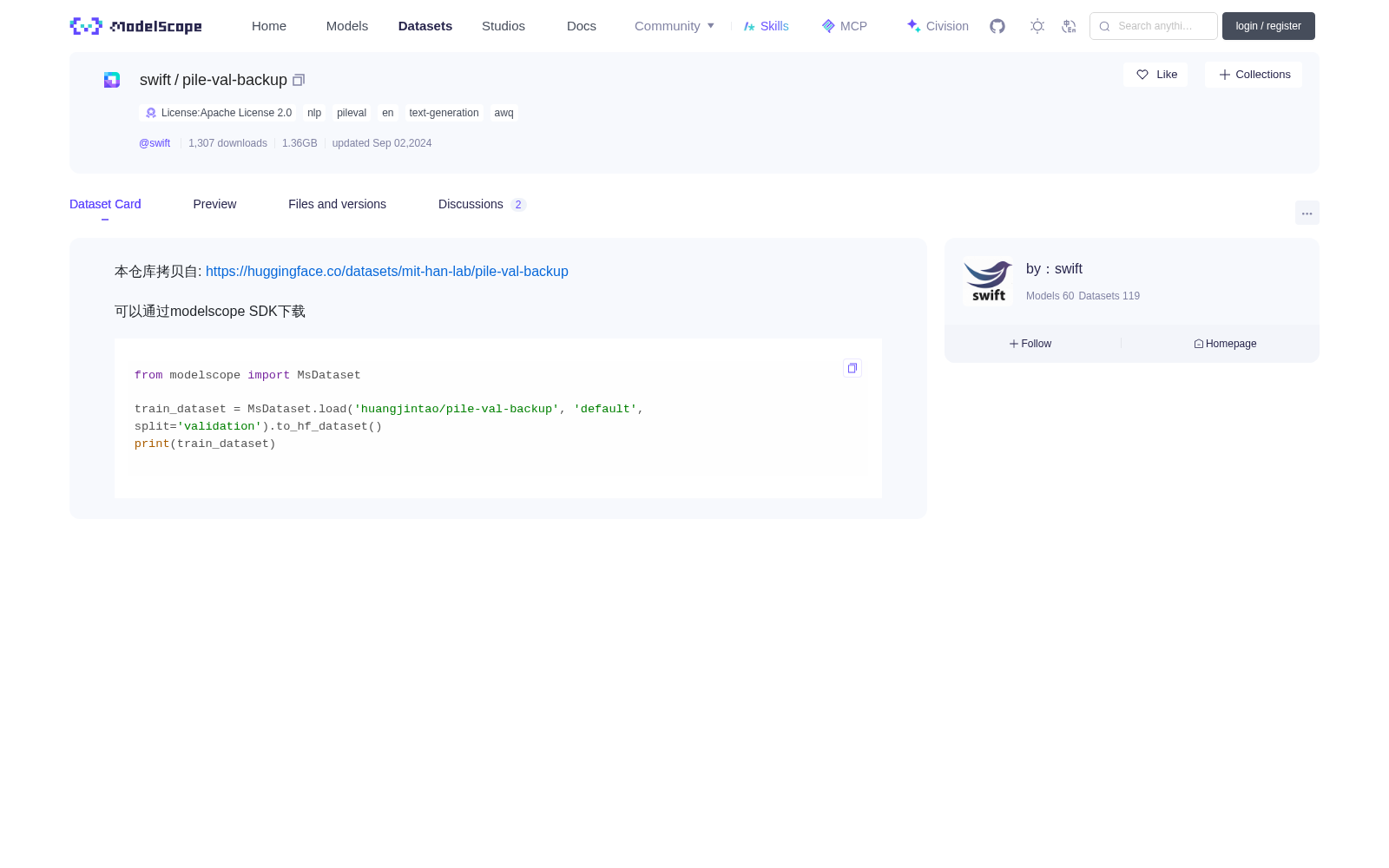
Task: Open Files and versions tab
Action: (337, 204)
